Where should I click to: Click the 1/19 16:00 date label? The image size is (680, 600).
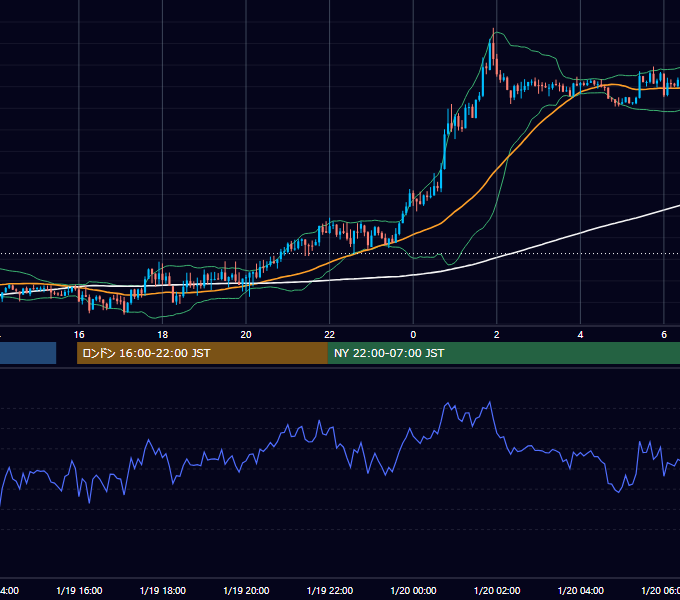coord(79,591)
